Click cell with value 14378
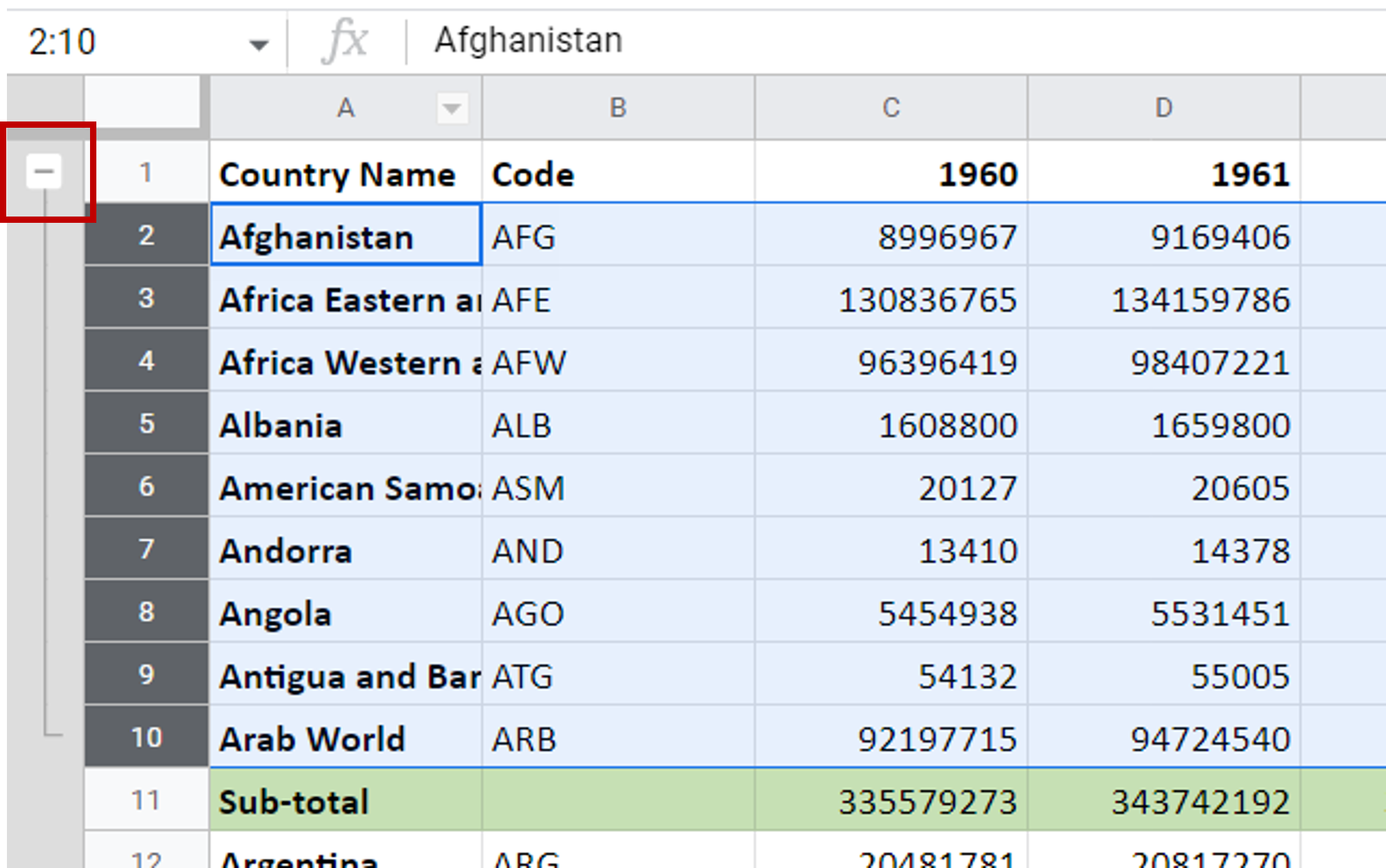Image resolution: width=1386 pixels, height=868 pixels. (1164, 548)
